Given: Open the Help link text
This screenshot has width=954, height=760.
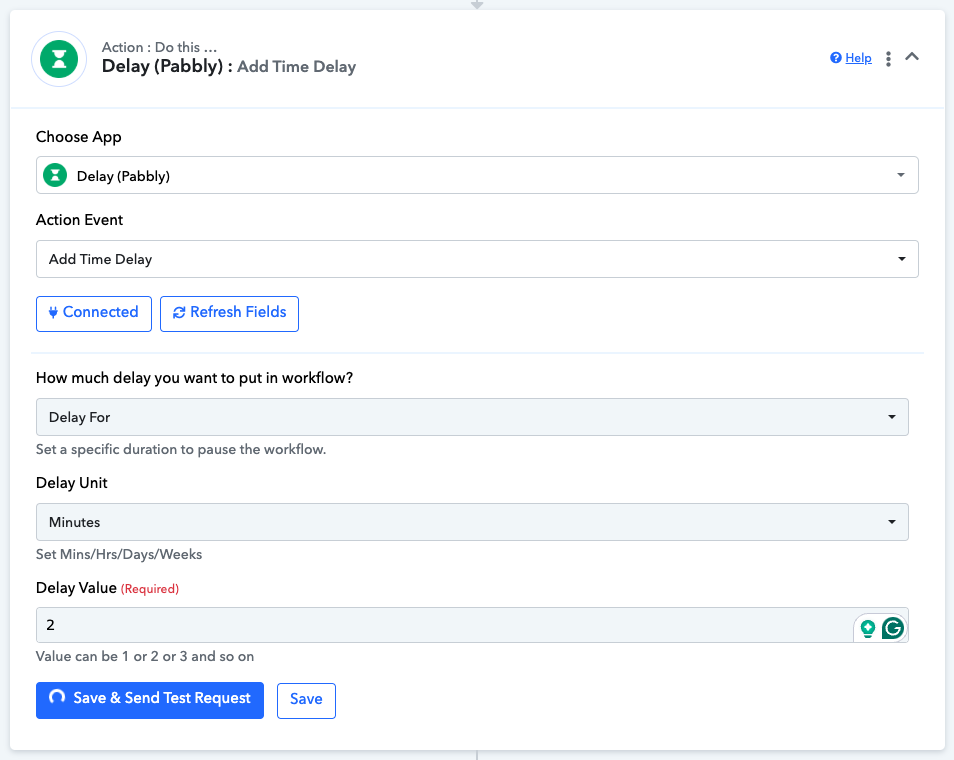Looking at the screenshot, I should click(x=858, y=58).
